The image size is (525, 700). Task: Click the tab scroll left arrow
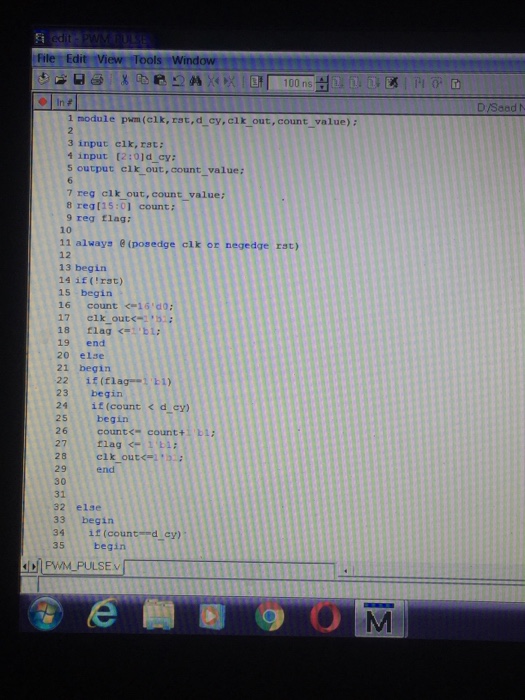point(25,567)
